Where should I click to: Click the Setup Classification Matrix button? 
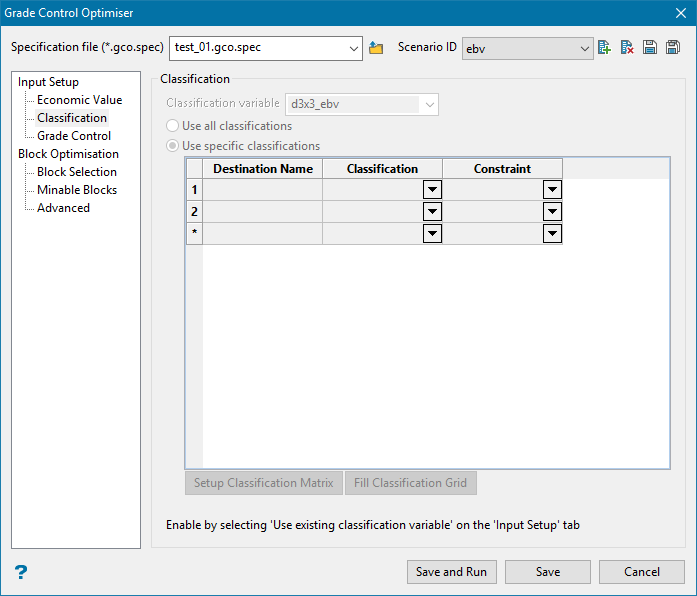click(264, 483)
